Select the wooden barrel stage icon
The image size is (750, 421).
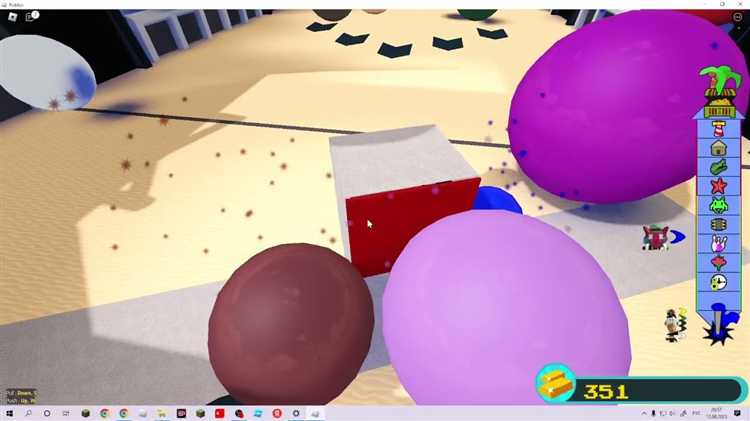pyautogui.click(x=718, y=224)
